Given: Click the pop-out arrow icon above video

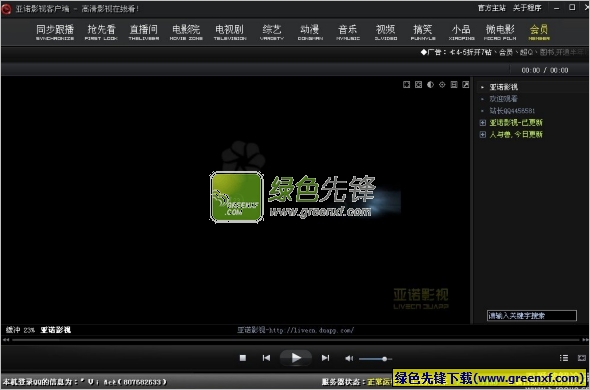Looking at the screenshot, I should [x=466, y=85].
